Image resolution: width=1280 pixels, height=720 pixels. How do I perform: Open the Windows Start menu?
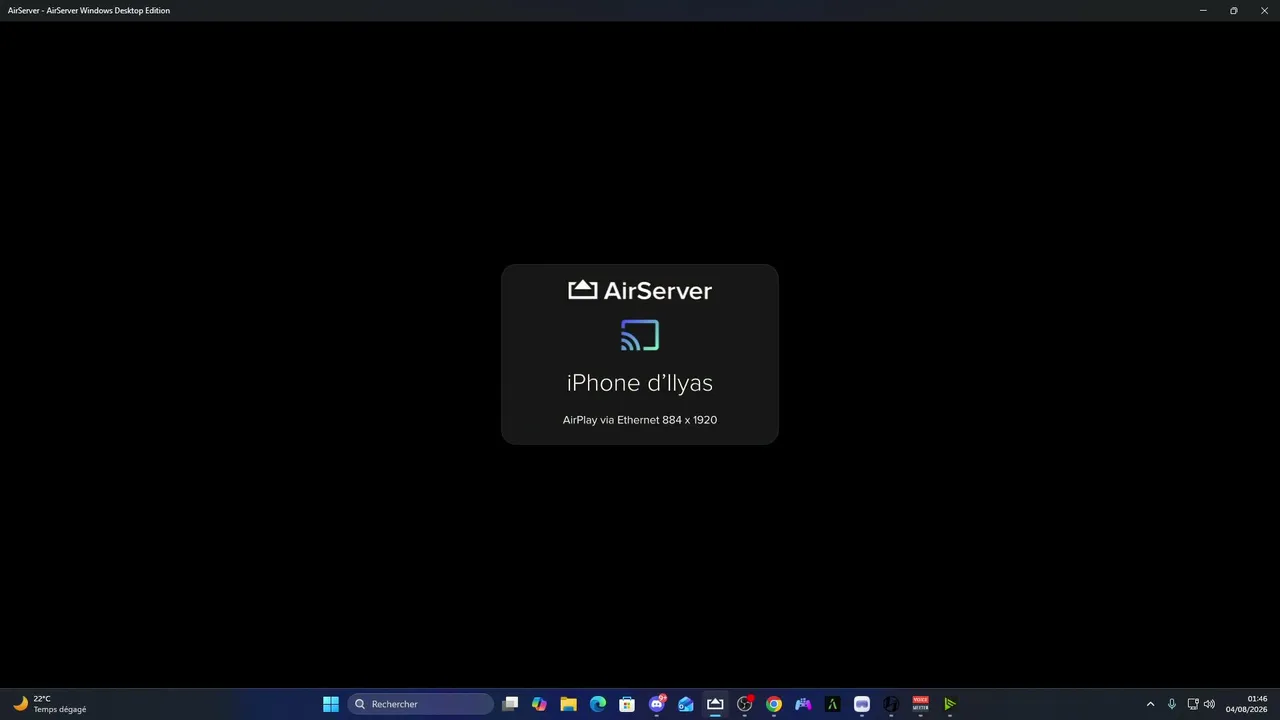click(x=331, y=704)
